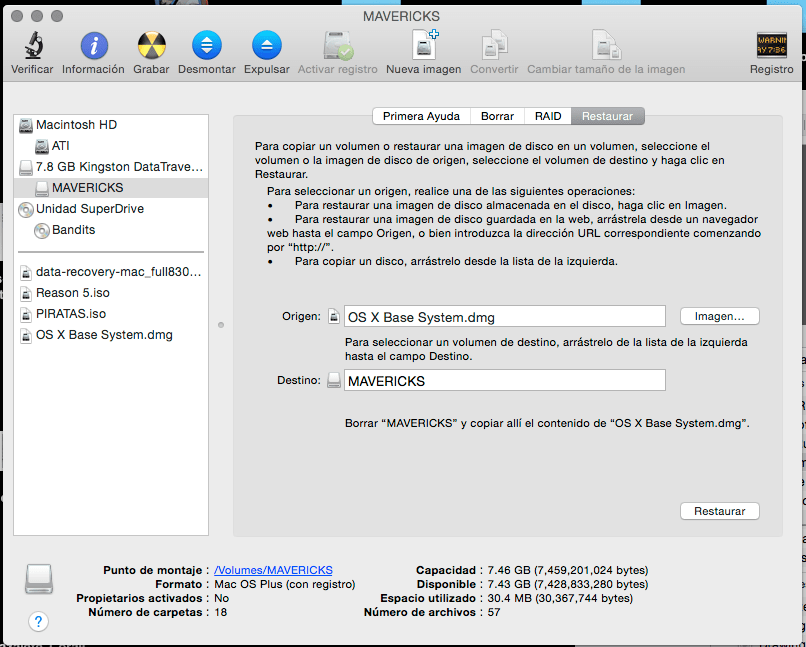Open the Registro log icon
Screen dimensions: 806x647
[x=771, y=45]
